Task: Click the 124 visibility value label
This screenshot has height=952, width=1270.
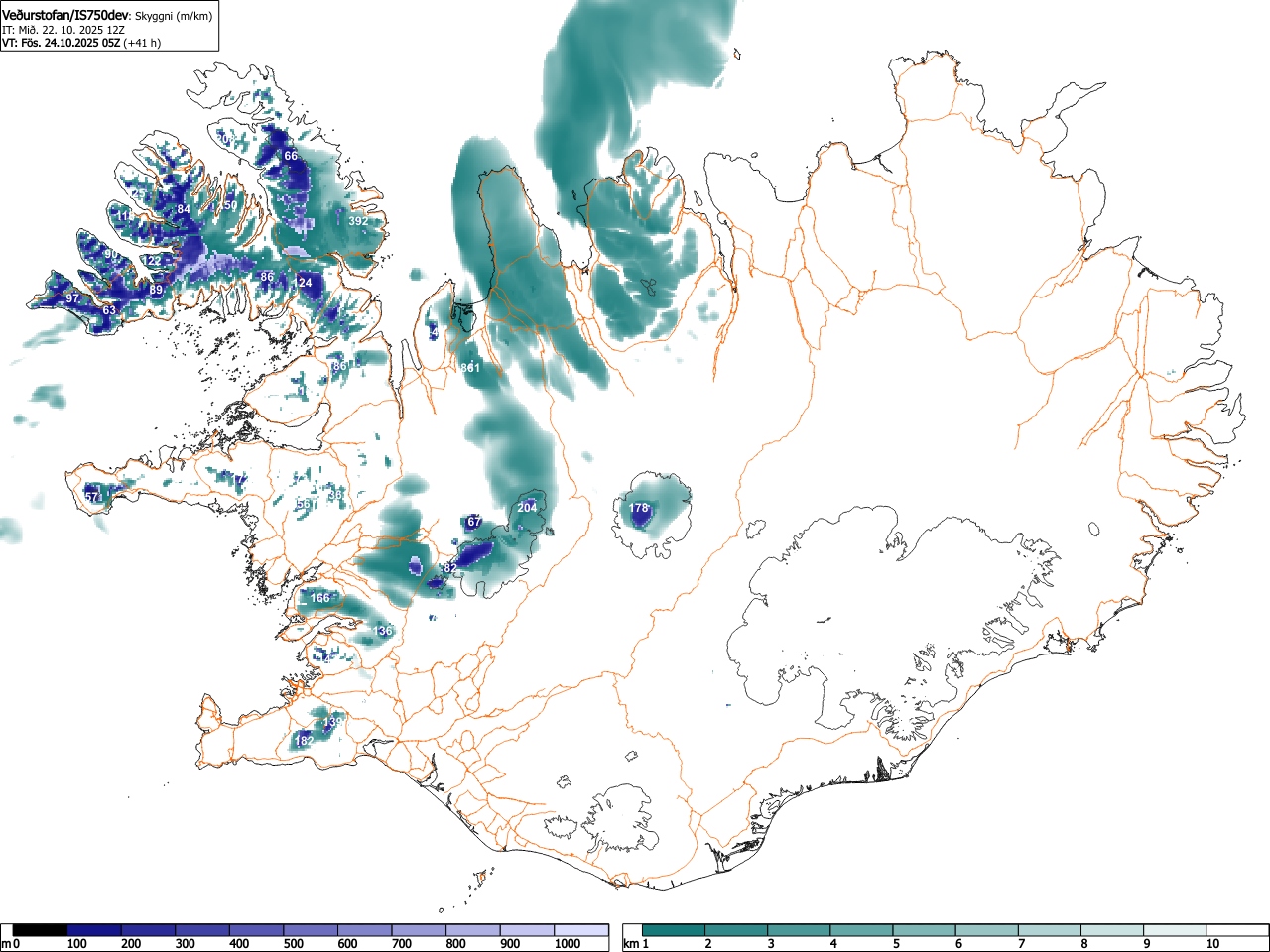Action: point(304,283)
